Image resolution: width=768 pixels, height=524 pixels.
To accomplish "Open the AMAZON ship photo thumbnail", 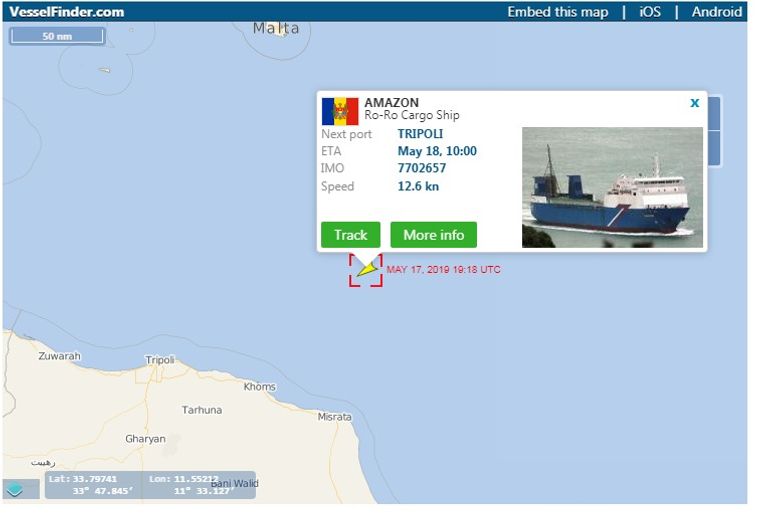I will tap(612, 187).
